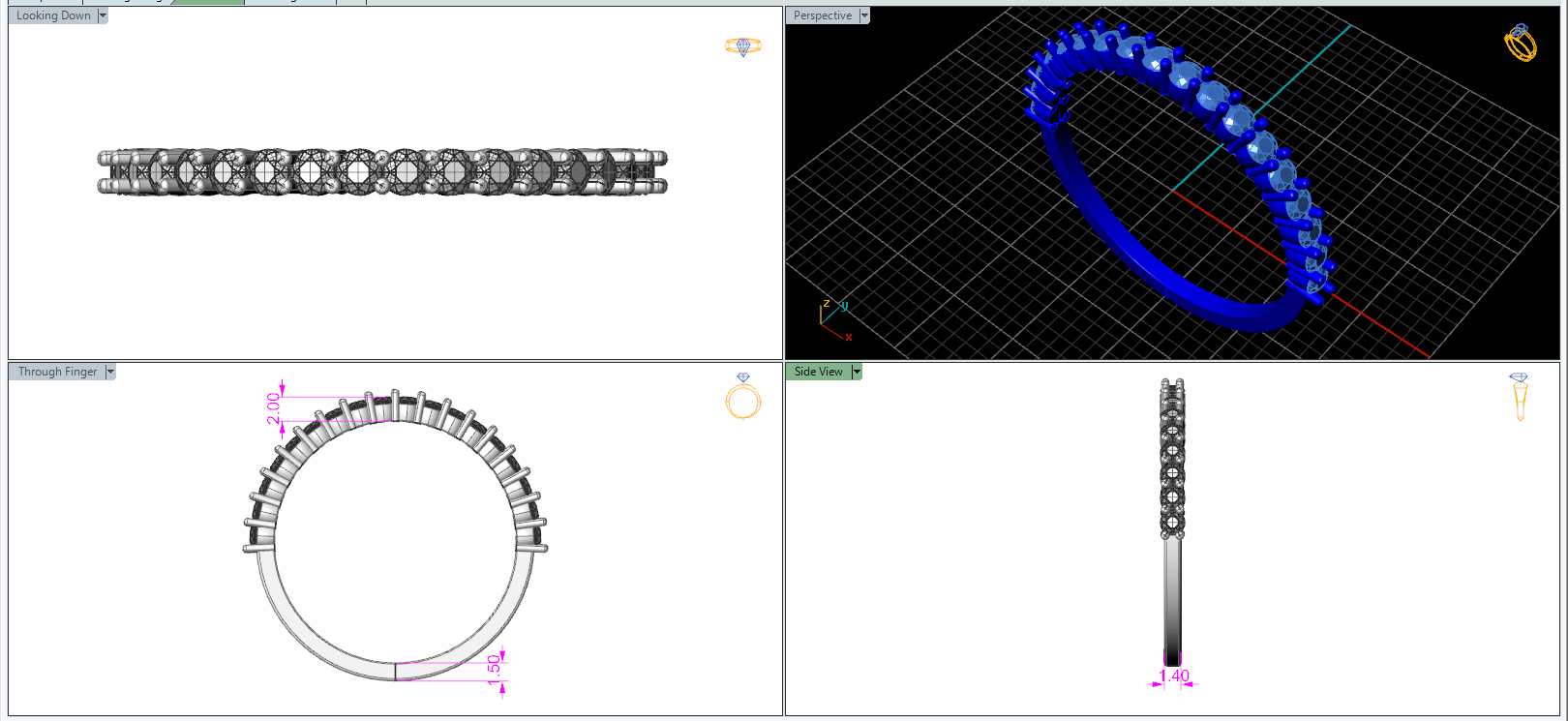Viewport: 1568px width, 721px height.
Task: Open the Perspective viewport dropdown arrow
Action: coord(864,15)
